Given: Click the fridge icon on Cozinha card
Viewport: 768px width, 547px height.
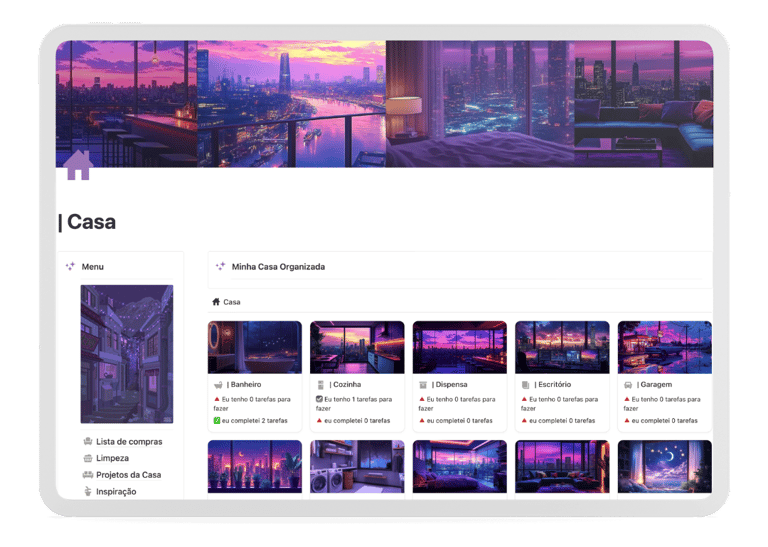Looking at the screenshot, I should (x=321, y=385).
